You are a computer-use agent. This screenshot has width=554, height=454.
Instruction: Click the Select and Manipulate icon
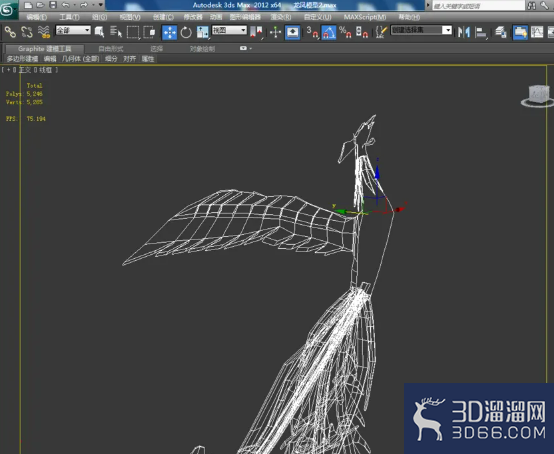(x=275, y=32)
